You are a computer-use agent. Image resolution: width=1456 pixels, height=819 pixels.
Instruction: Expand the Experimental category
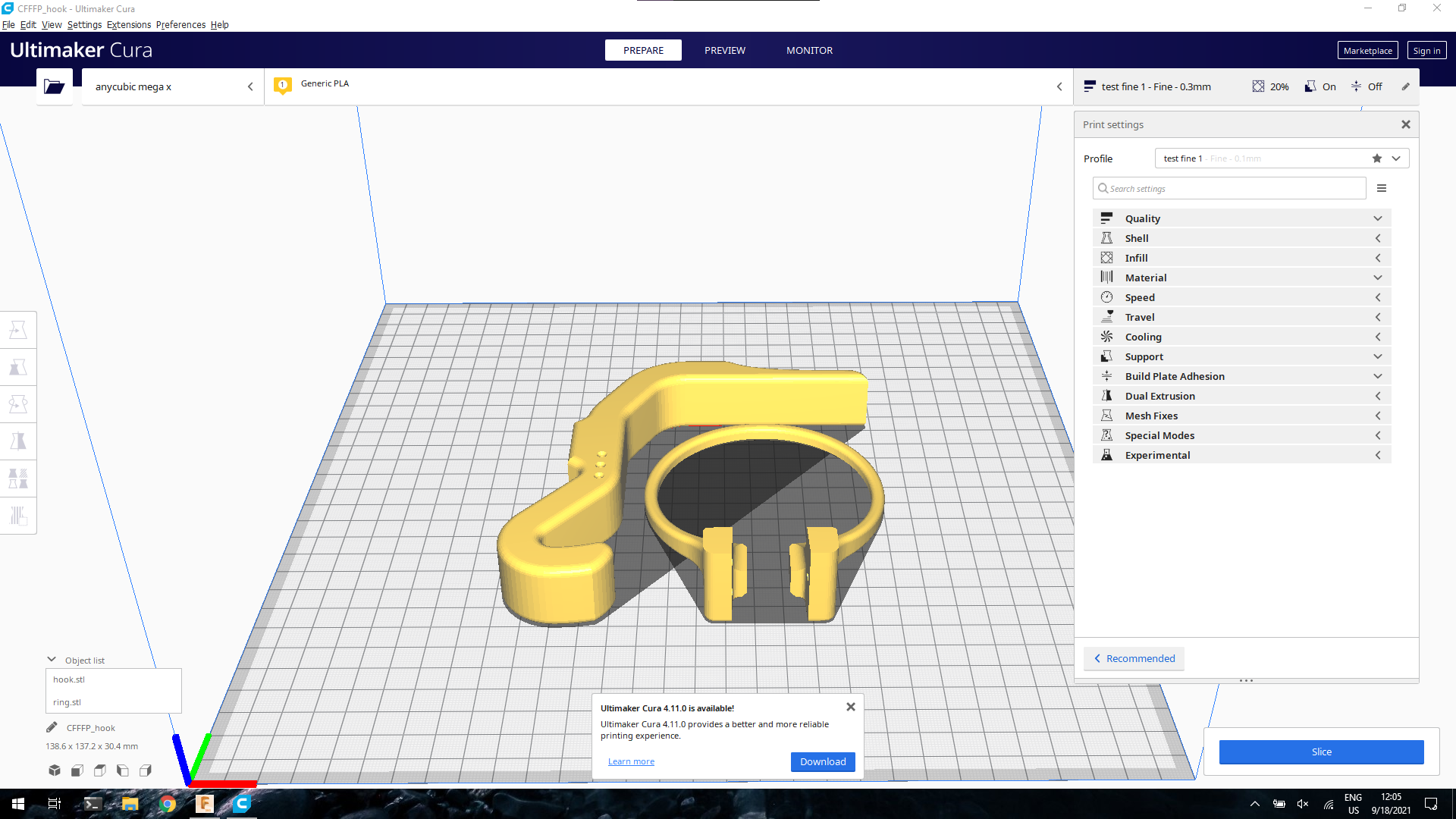click(1242, 455)
